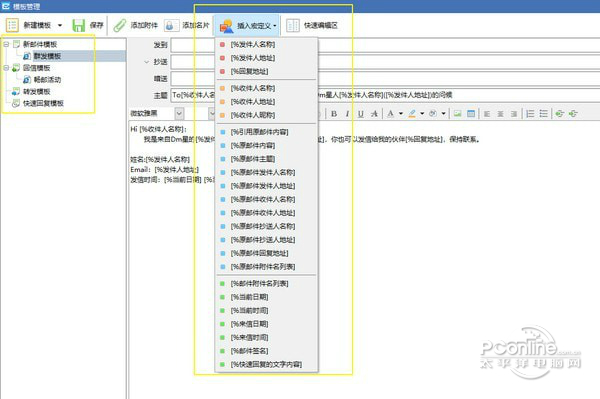Click the 发到 recipient field
This screenshot has width=600, height=399.
385,45
